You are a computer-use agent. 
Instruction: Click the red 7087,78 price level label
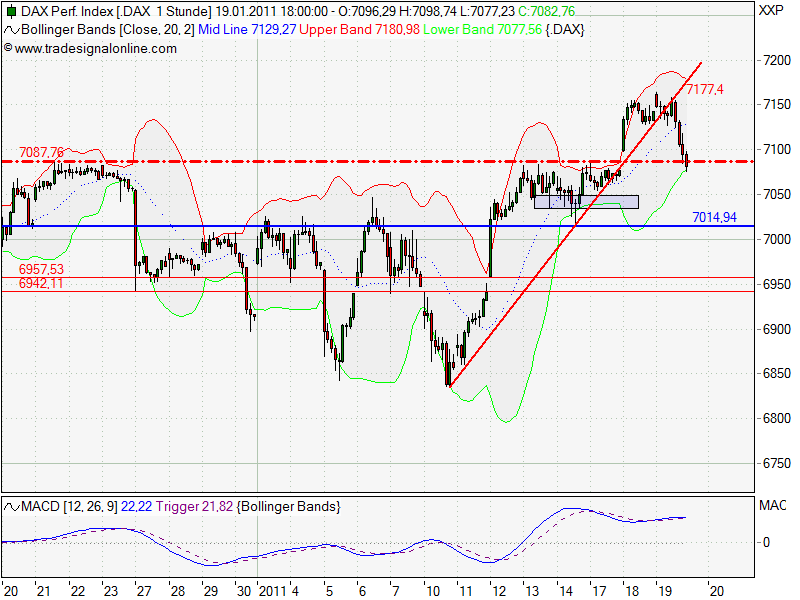[39, 152]
